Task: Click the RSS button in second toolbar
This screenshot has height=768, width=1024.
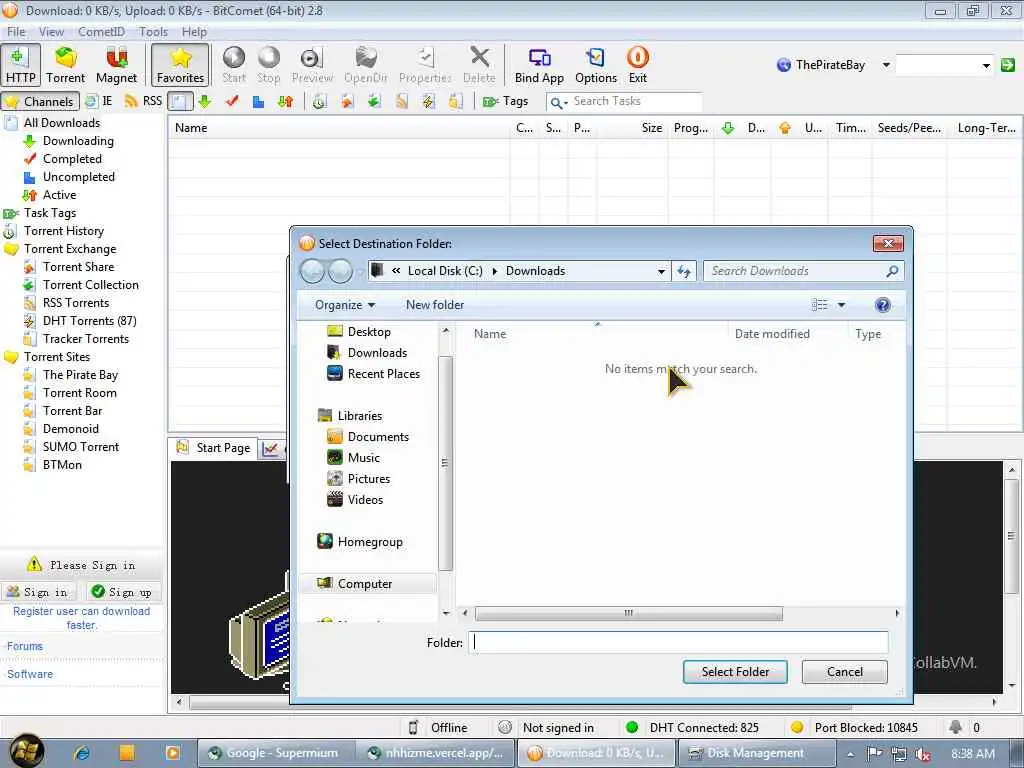Action: 143,101
